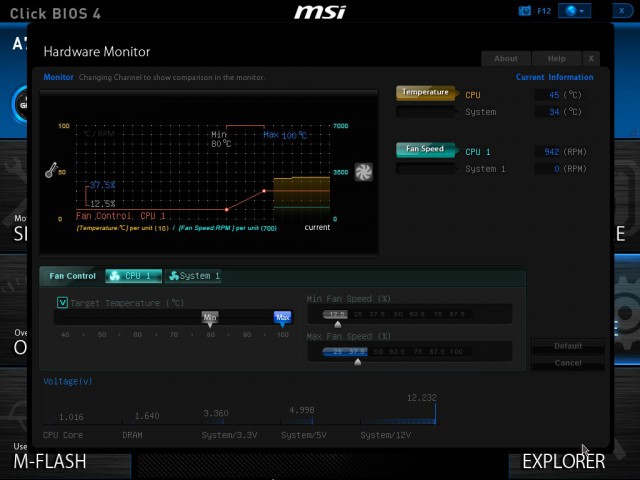Open the About tab in Hardware Monitor
This screenshot has height=480, width=640.
[x=506, y=58]
